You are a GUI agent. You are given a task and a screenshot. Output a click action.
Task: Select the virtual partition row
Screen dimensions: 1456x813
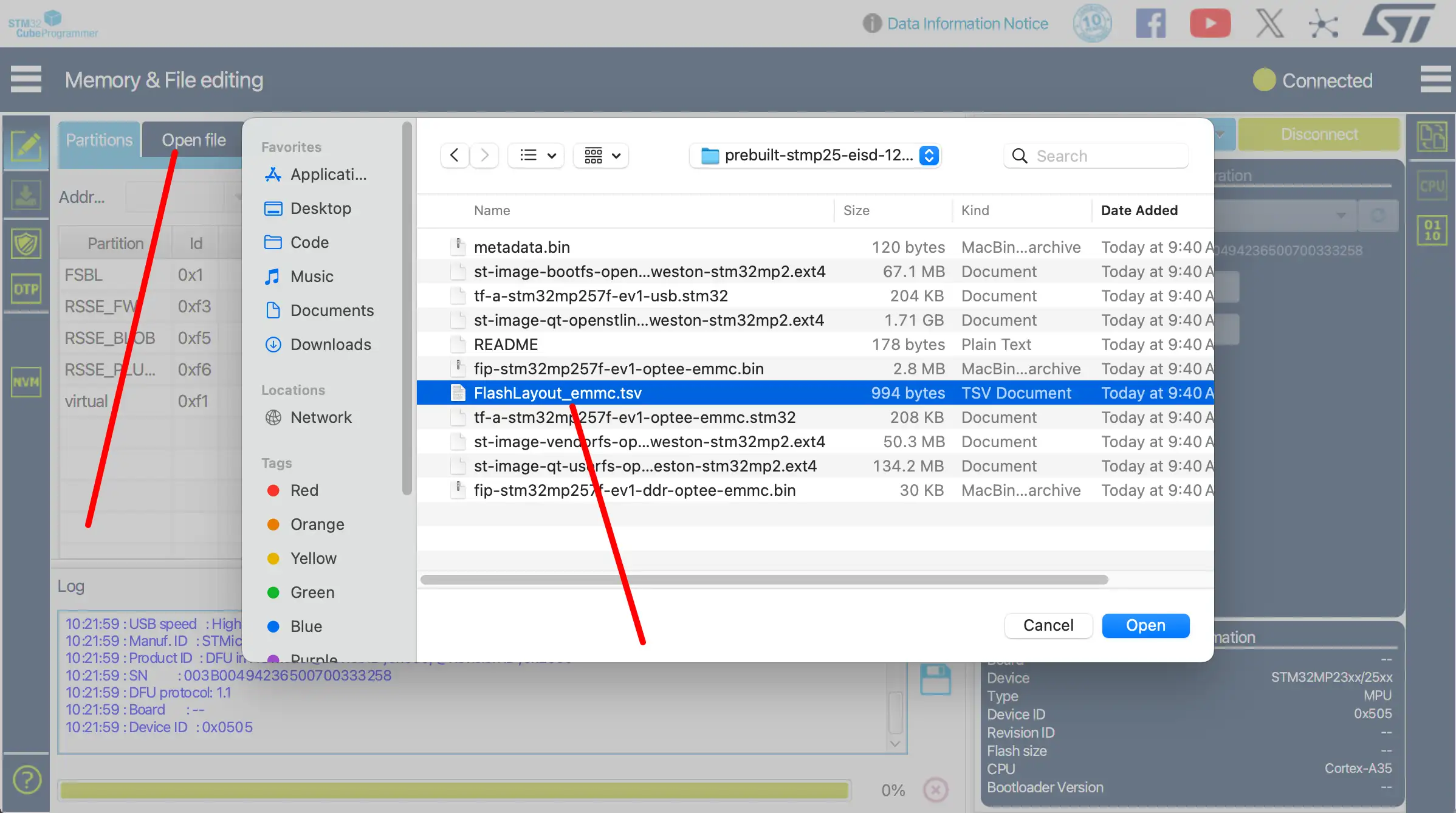(151, 402)
